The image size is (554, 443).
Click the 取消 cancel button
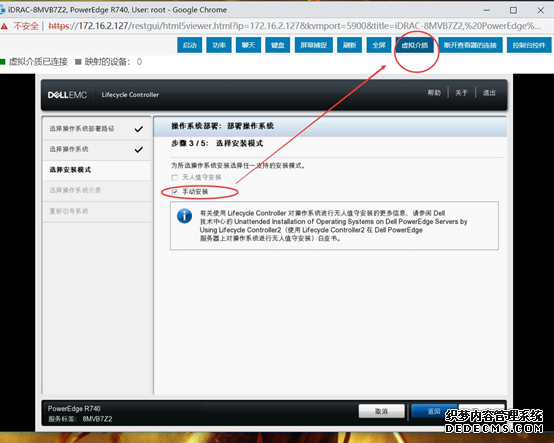coord(382,411)
